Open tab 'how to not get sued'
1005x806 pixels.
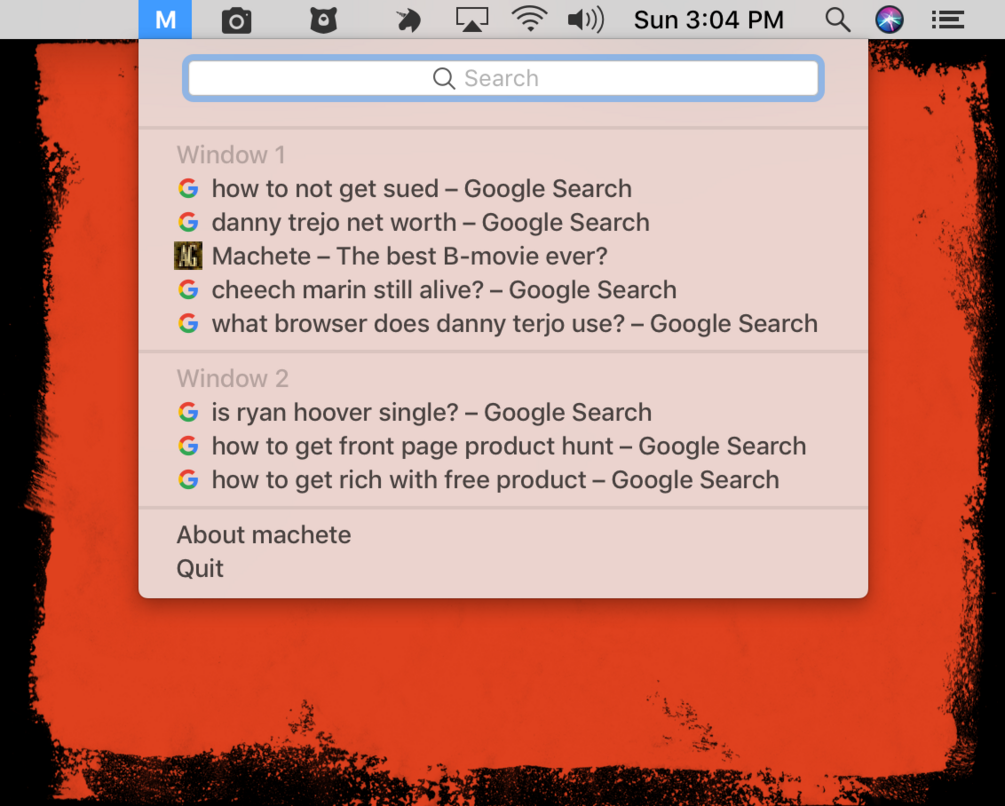(503, 188)
